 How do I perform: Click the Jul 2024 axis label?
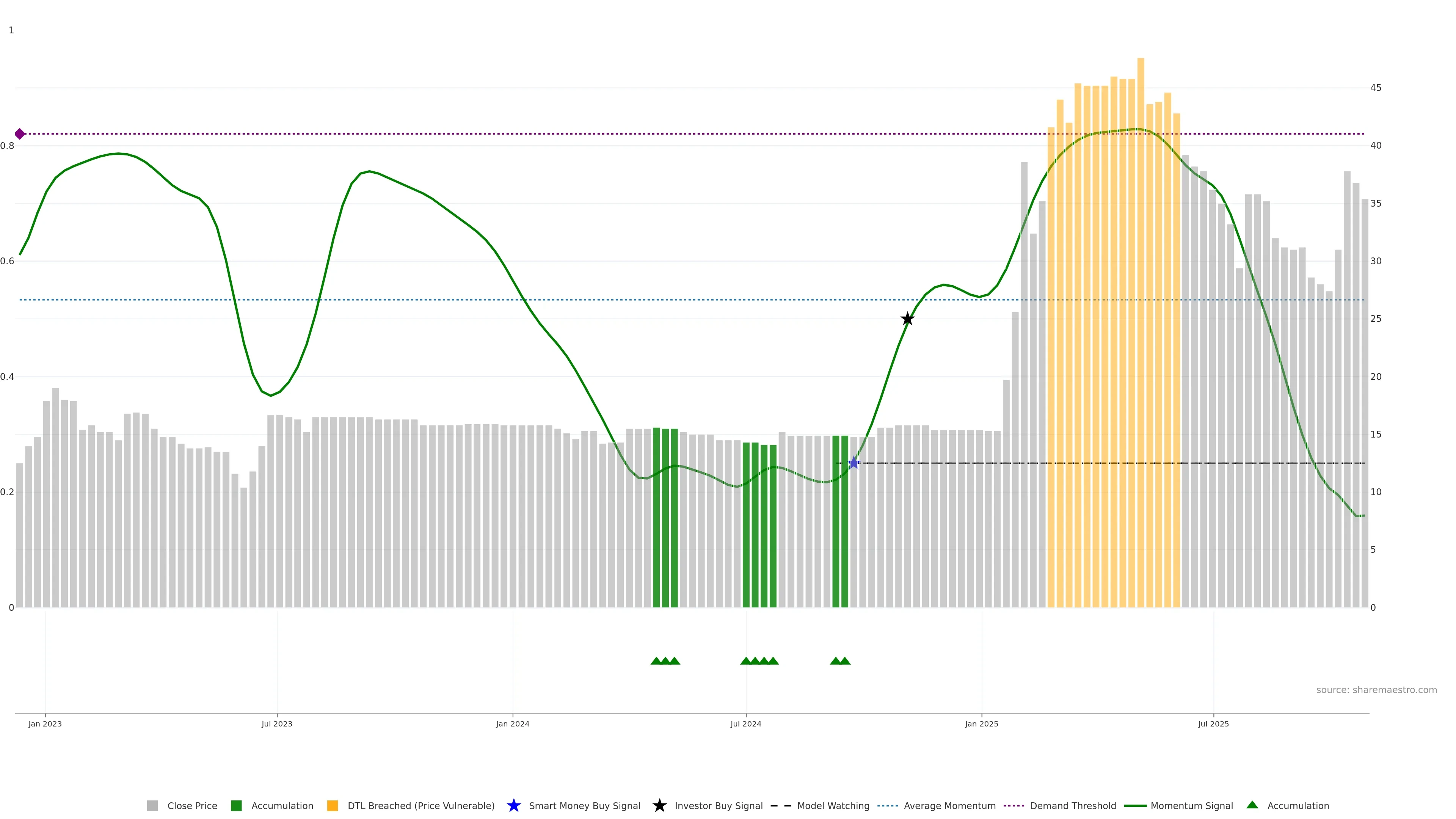pos(745,724)
